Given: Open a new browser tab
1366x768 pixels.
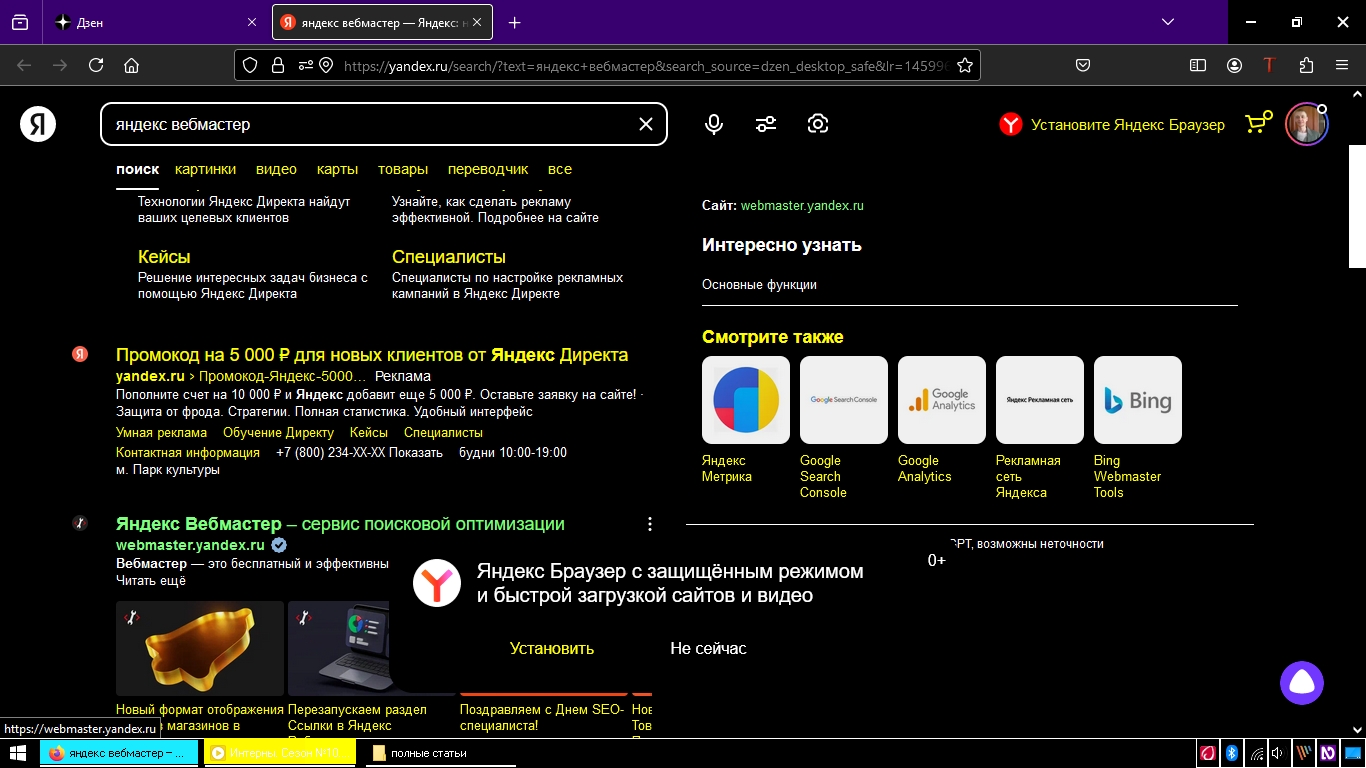Looking at the screenshot, I should (514, 22).
